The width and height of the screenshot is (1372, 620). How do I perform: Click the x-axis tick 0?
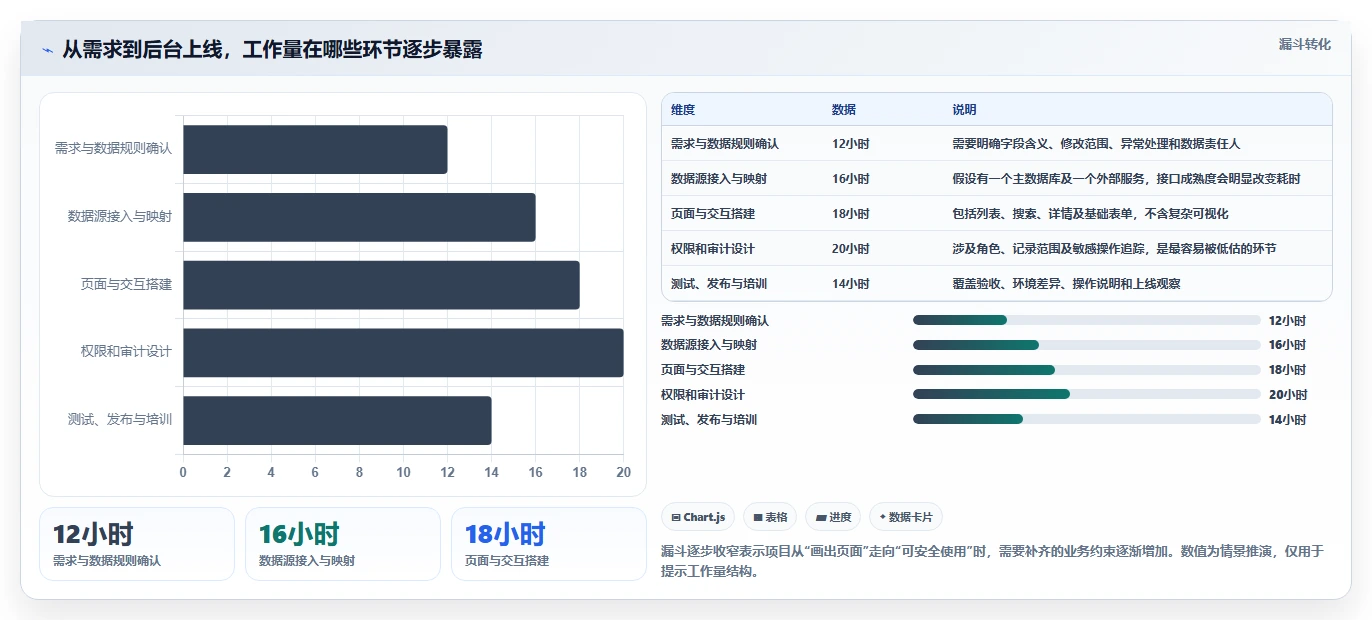(183, 473)
